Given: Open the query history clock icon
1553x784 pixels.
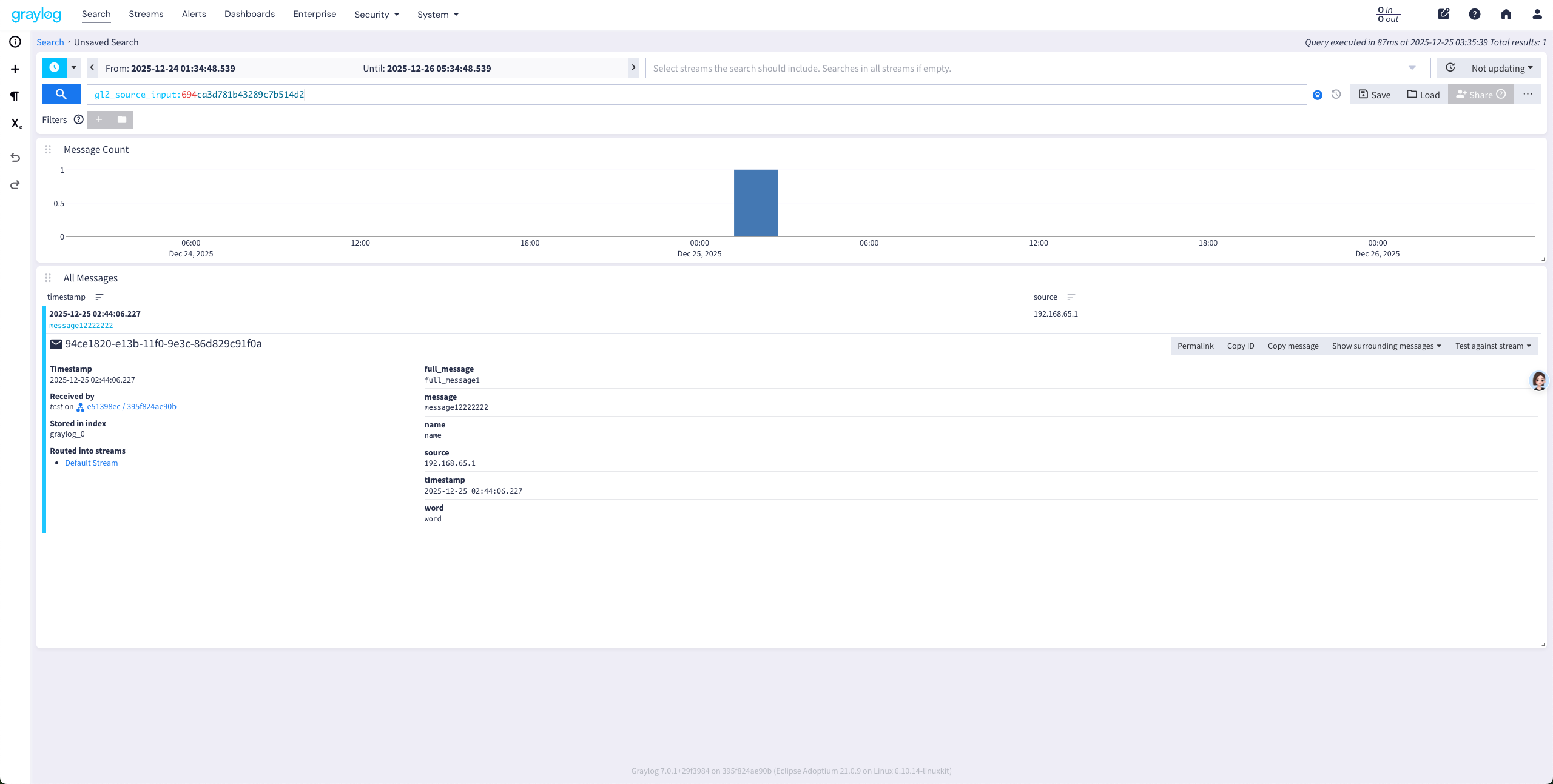Looking at the screenshot, I should (1336, 95).
